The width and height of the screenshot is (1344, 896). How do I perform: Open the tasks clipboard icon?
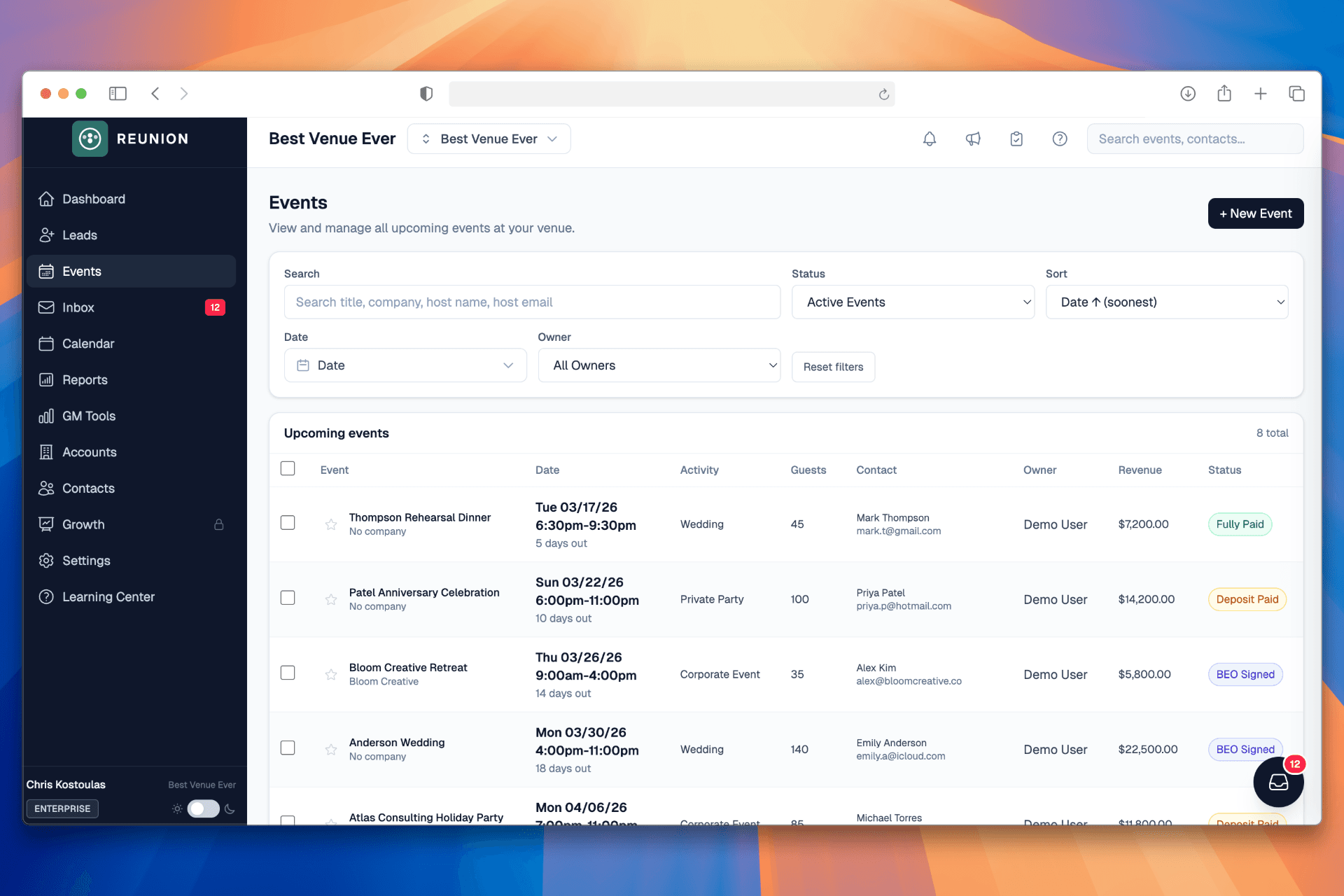pyautogui.click(x=1016, y=139)
